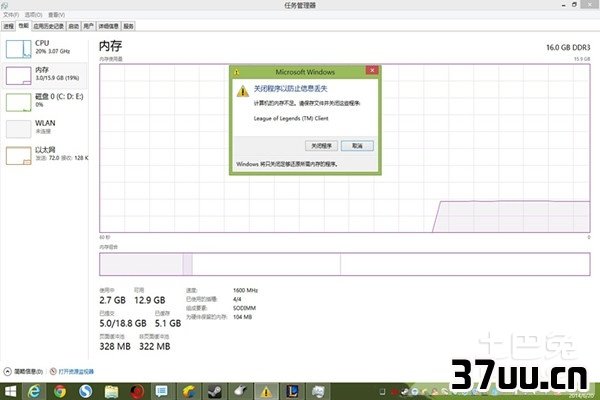This screenshot has height=400, width=600.
Task: Switch to the 进程 tab
Action: (9, 26)
